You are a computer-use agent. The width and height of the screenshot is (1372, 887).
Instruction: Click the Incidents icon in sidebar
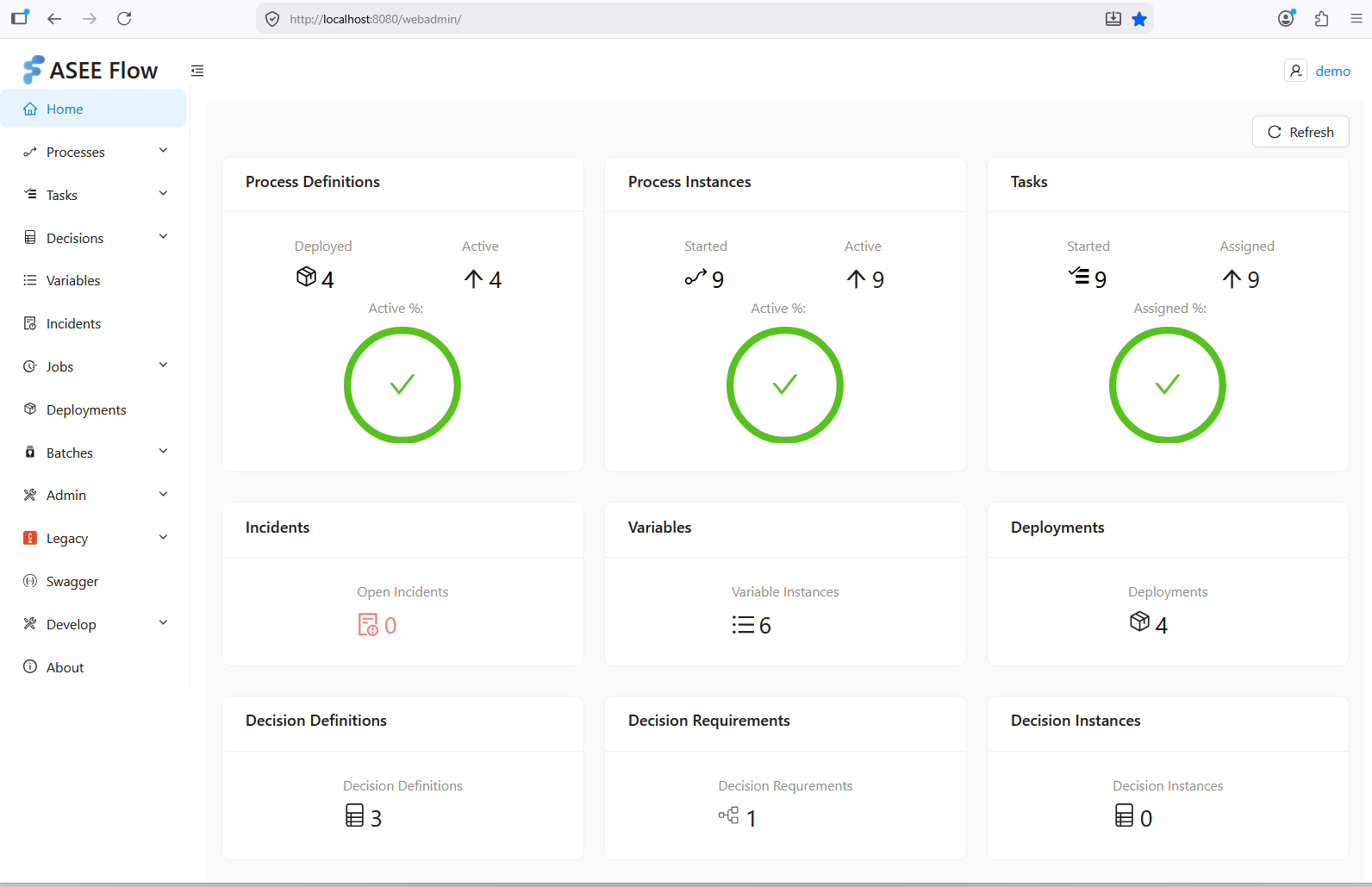30,323
